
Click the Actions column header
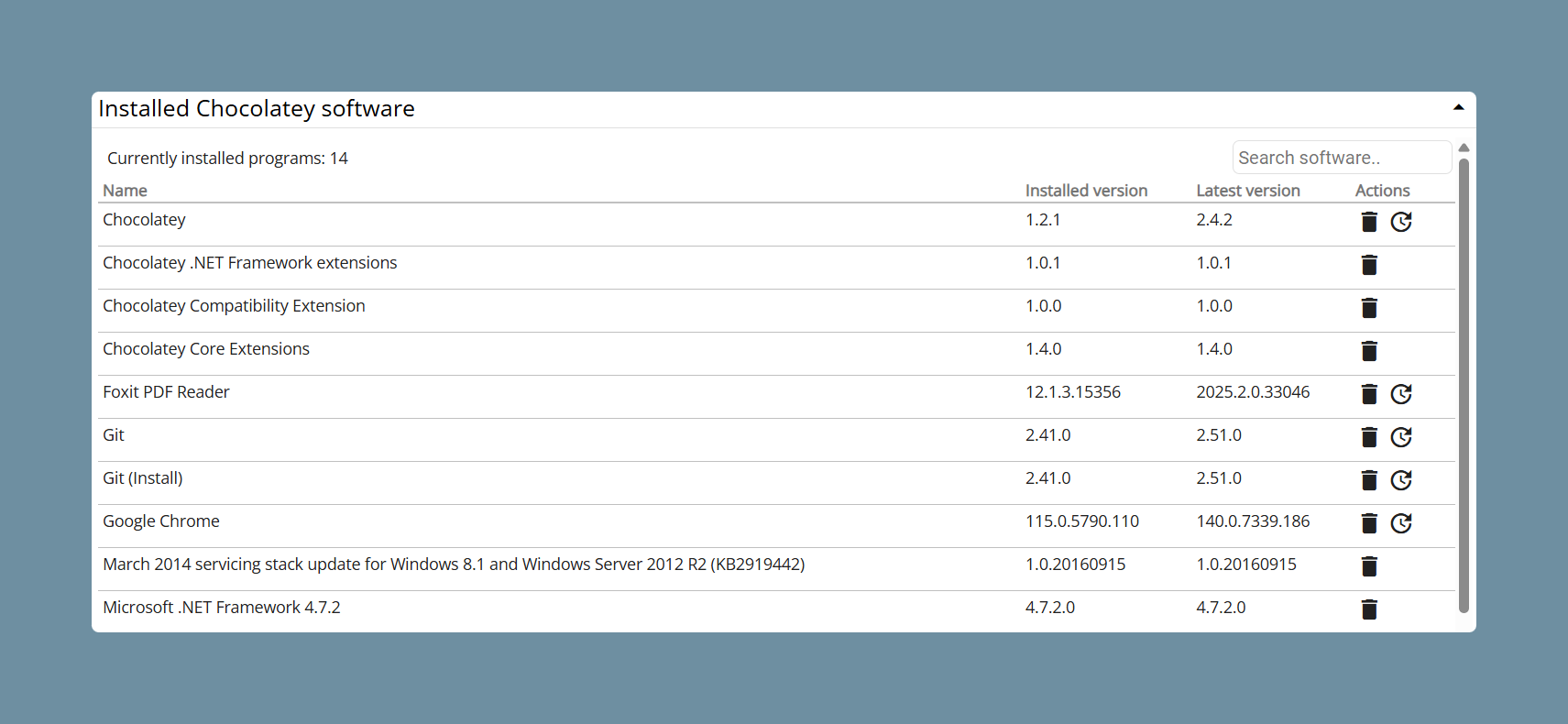[x=1382, y=191]
